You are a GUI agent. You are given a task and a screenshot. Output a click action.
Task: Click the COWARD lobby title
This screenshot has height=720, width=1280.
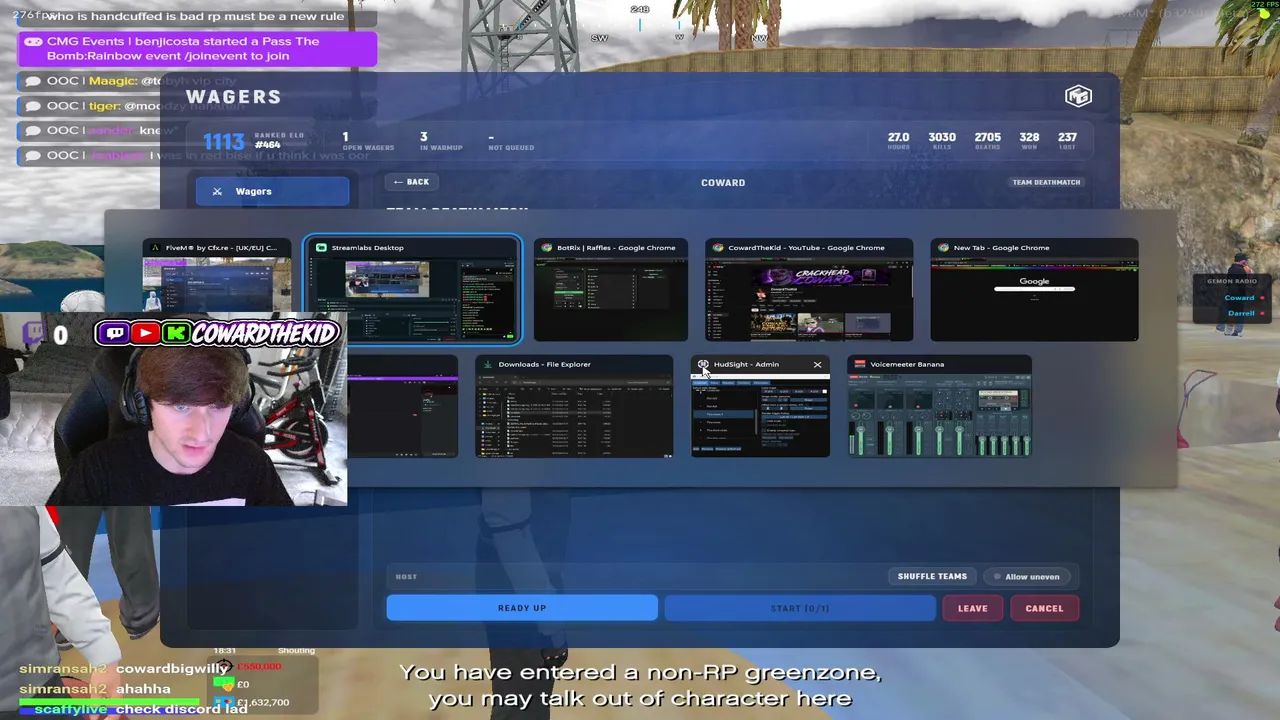coord(723,183)
